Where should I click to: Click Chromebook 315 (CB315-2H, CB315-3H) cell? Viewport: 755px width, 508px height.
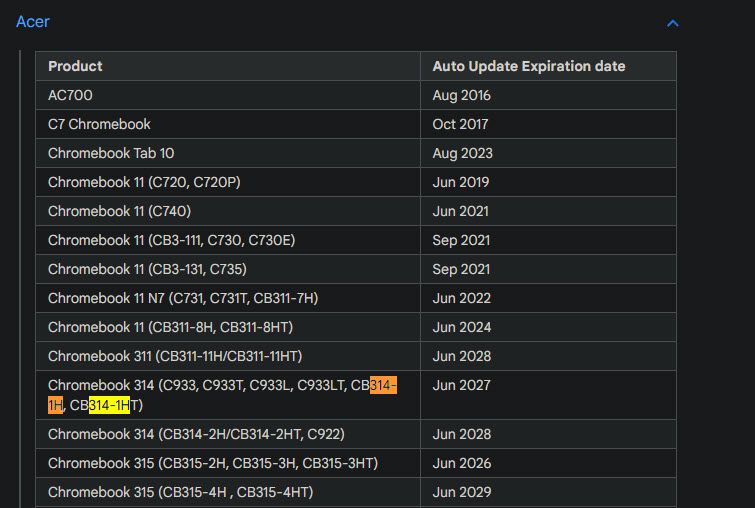[x=213, y=463]
